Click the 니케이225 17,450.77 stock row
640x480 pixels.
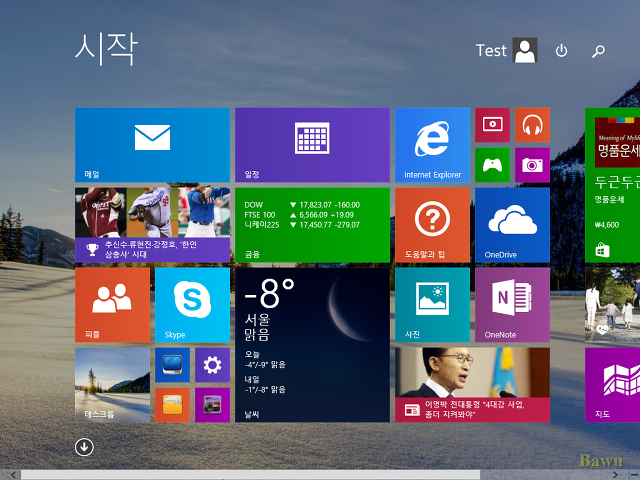coord(302,225)
